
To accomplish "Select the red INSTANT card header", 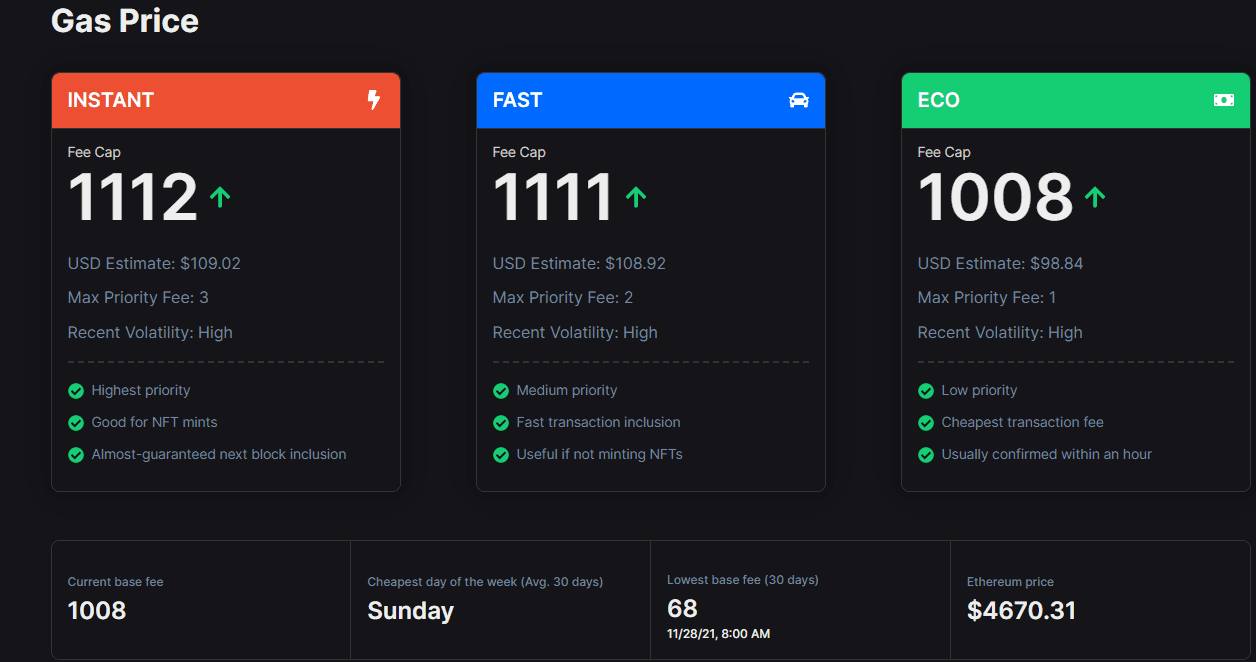I will pyautogui.click(x=226, y=100).
